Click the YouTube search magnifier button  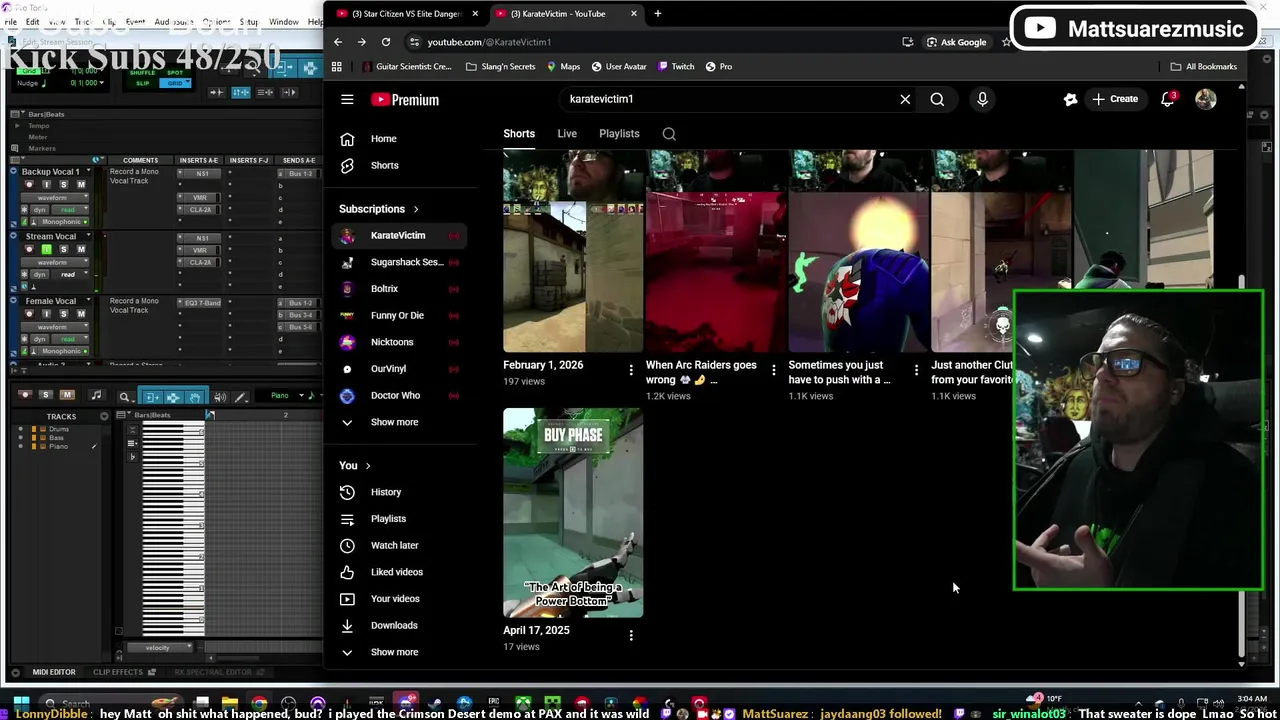point(937,99)
